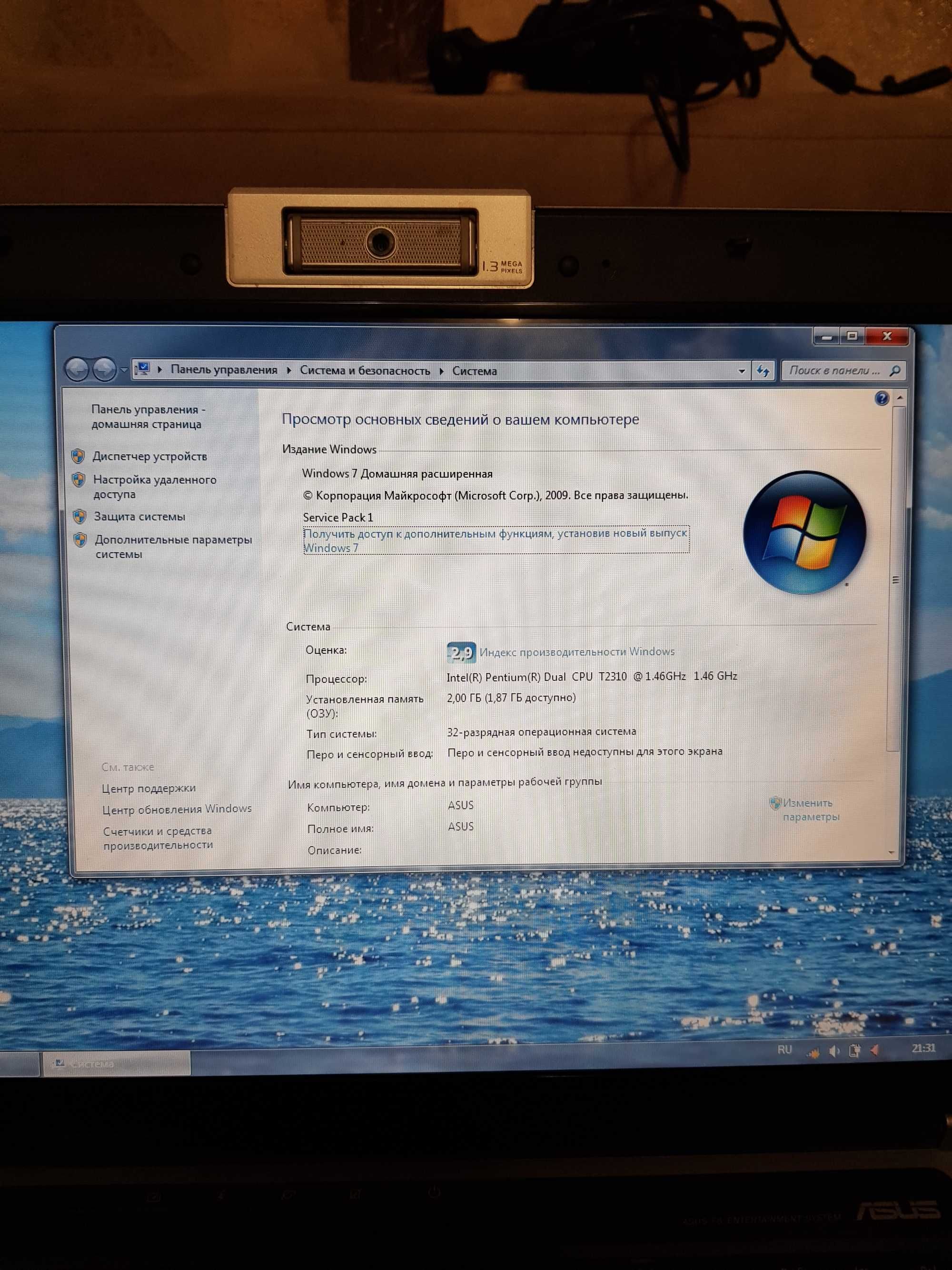This screenshot has width=952, height=1270.
Task: Open Дополнительные параметры системы
Action: point(173,547)
